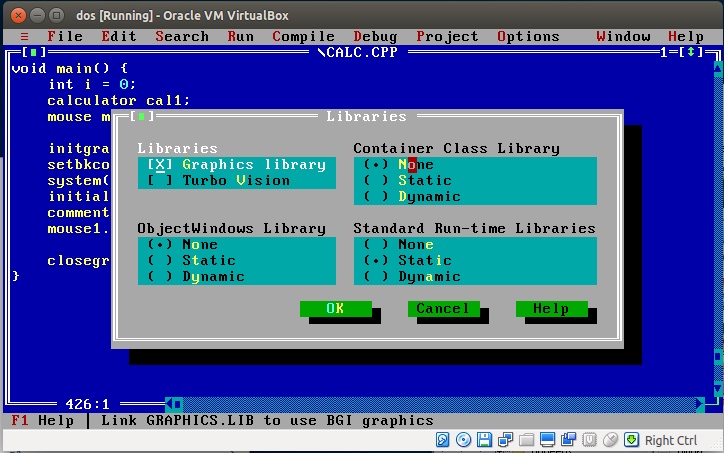Image resolution: width=724 pixels, height=453 pixels.
Task: Click the green host key arrow icon
Action: 631,439
